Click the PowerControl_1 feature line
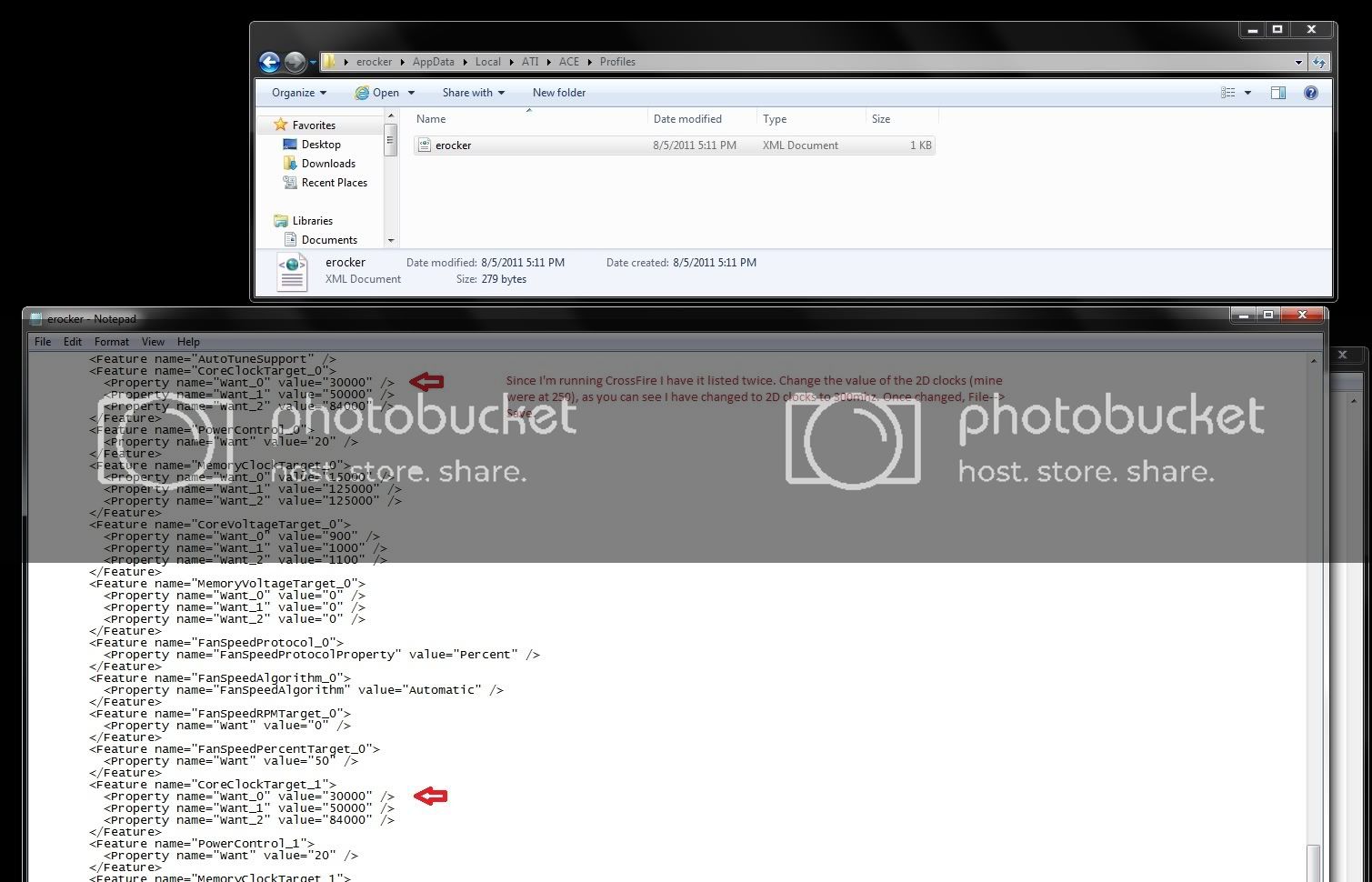 (x=202, y=844)
